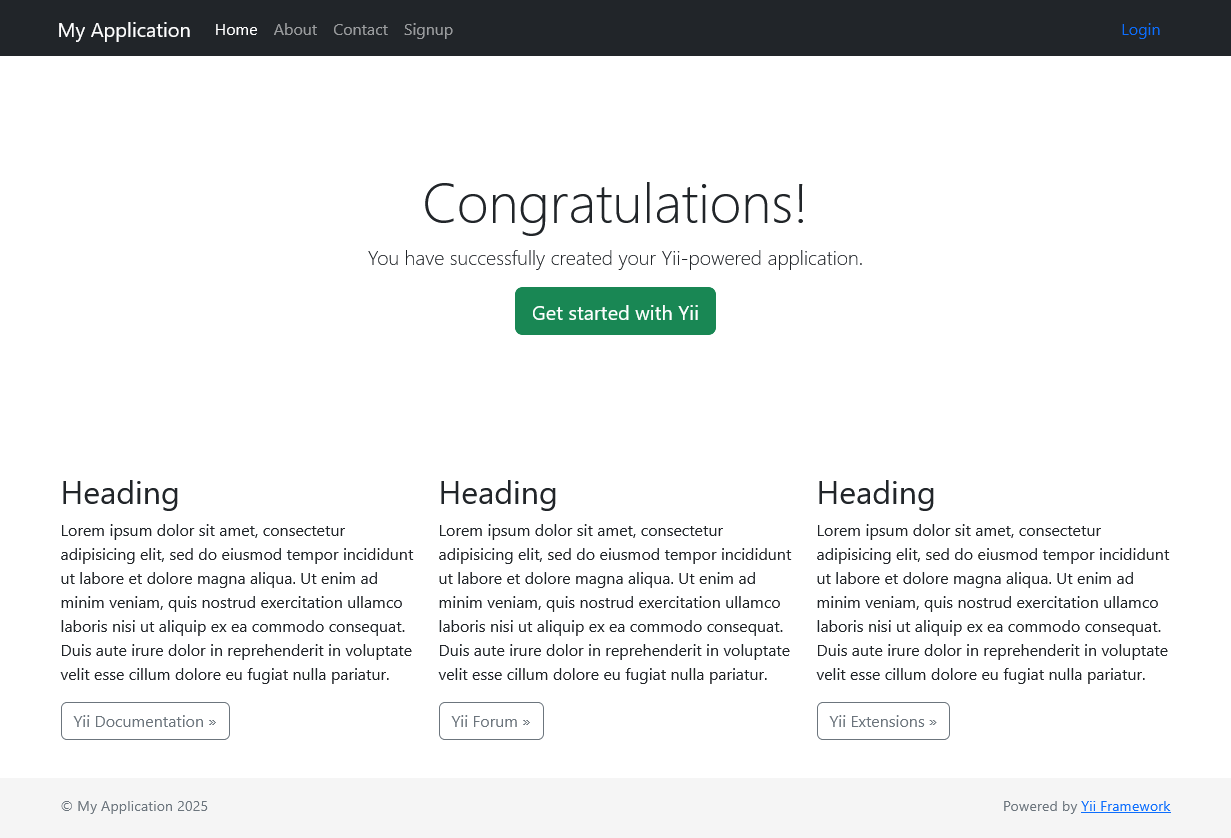Click the Lorem ipsum paragraph above Yii Extensions

993,602
